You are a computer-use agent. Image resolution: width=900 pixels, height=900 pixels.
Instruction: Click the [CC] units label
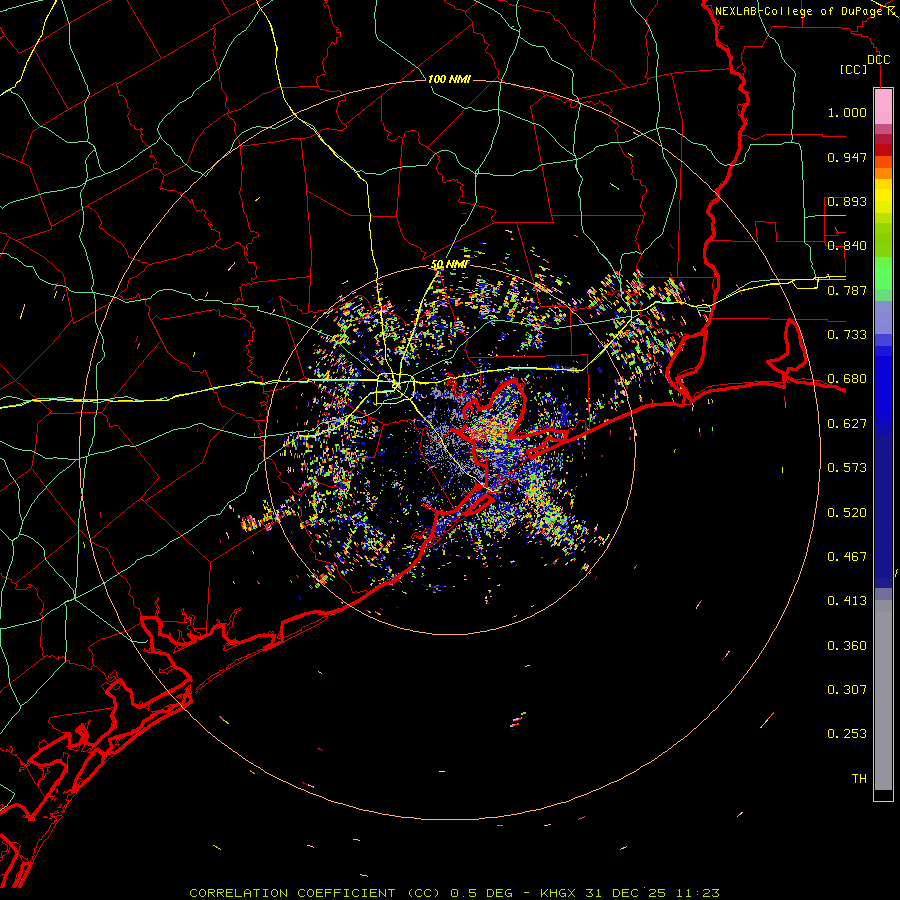pos(853,69)
